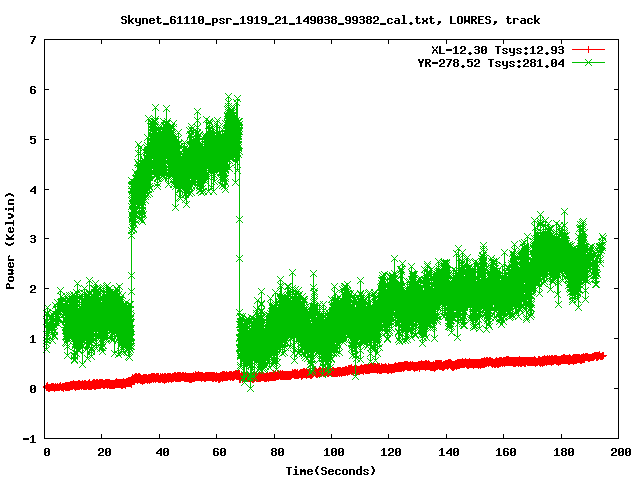The height and width of the screenshot is (480, 640).
Task: Click the green YR legend line sample
Action: point(589,62)
